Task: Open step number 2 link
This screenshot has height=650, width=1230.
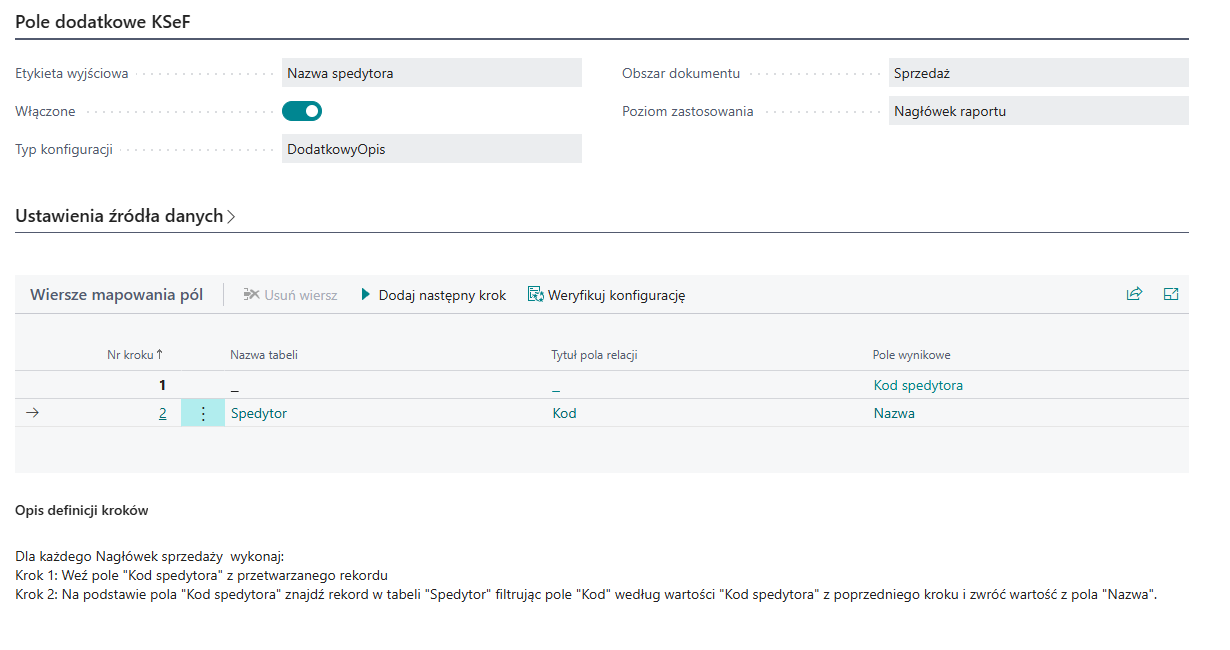Action: point(162,413)
